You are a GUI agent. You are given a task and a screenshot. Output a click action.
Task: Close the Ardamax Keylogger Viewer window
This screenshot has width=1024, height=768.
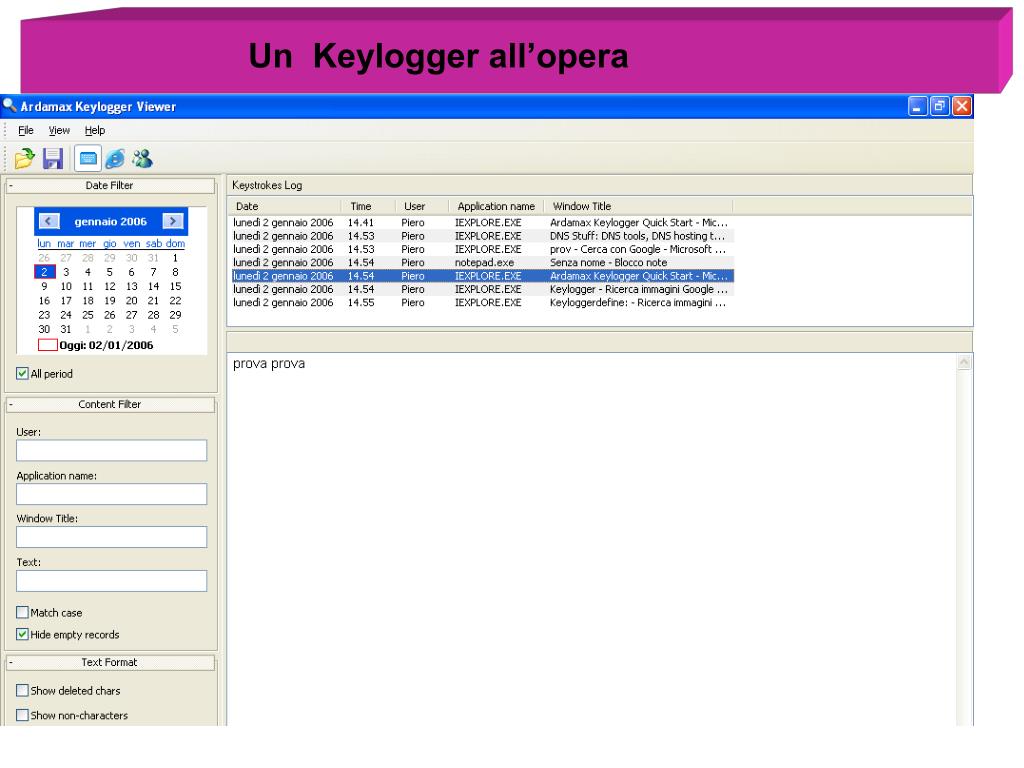click(962, 106)
